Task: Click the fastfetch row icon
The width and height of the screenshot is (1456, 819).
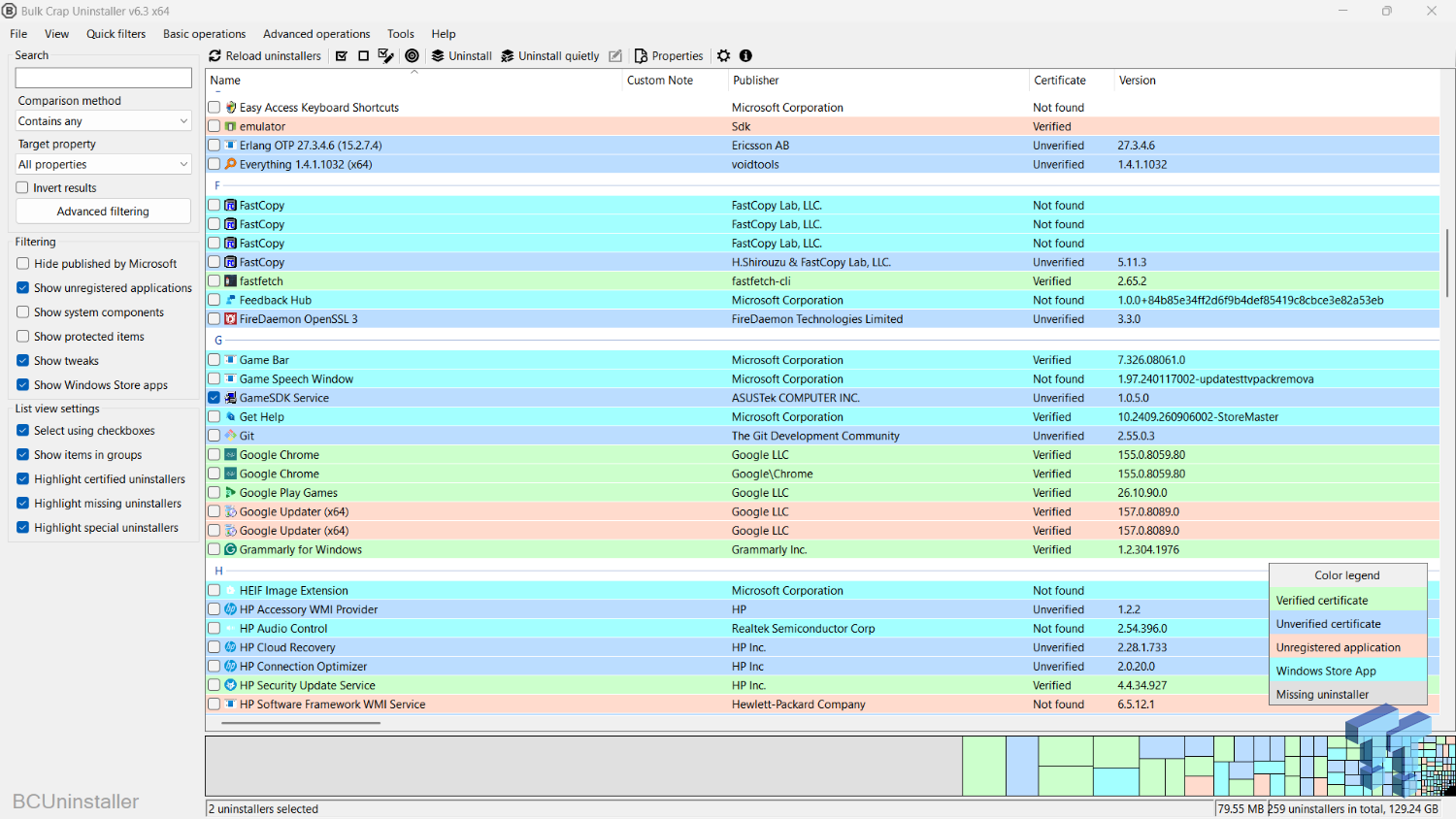Action: pos(231,281)
